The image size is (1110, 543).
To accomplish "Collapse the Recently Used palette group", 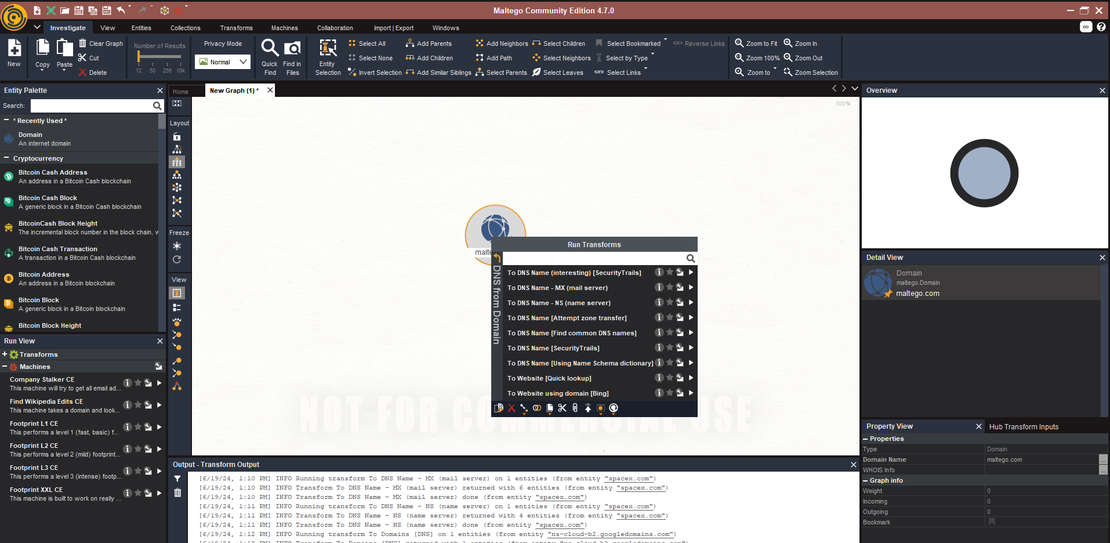I will click(6, 120).
